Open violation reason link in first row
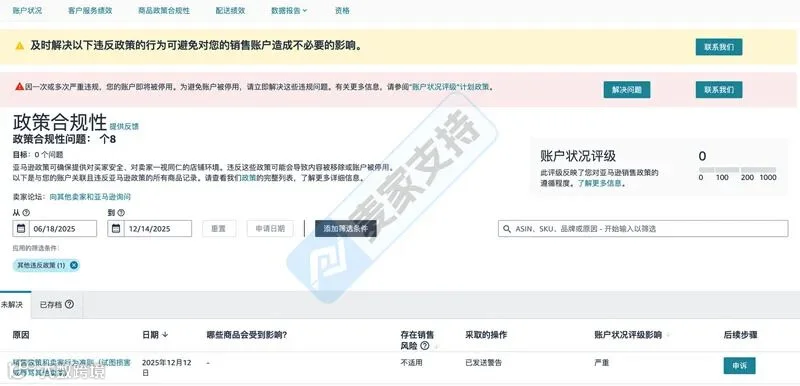Screen dimensions: 800x386 click(x=71, y=368)
